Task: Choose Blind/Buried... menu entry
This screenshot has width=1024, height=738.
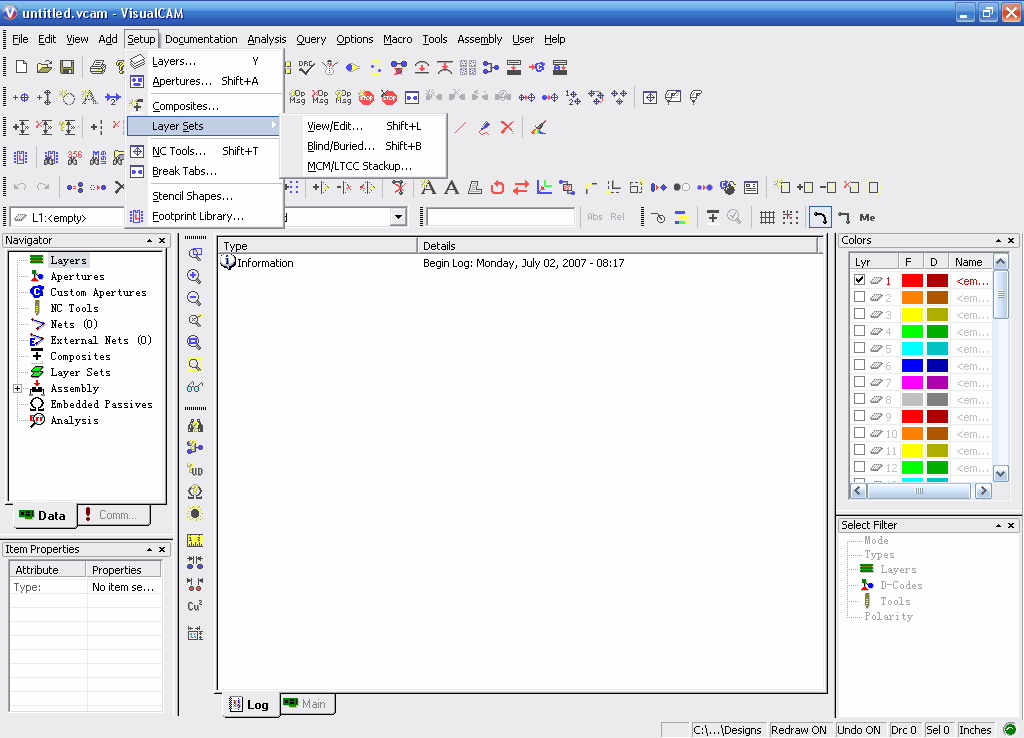Action: (x=364, y=146)
